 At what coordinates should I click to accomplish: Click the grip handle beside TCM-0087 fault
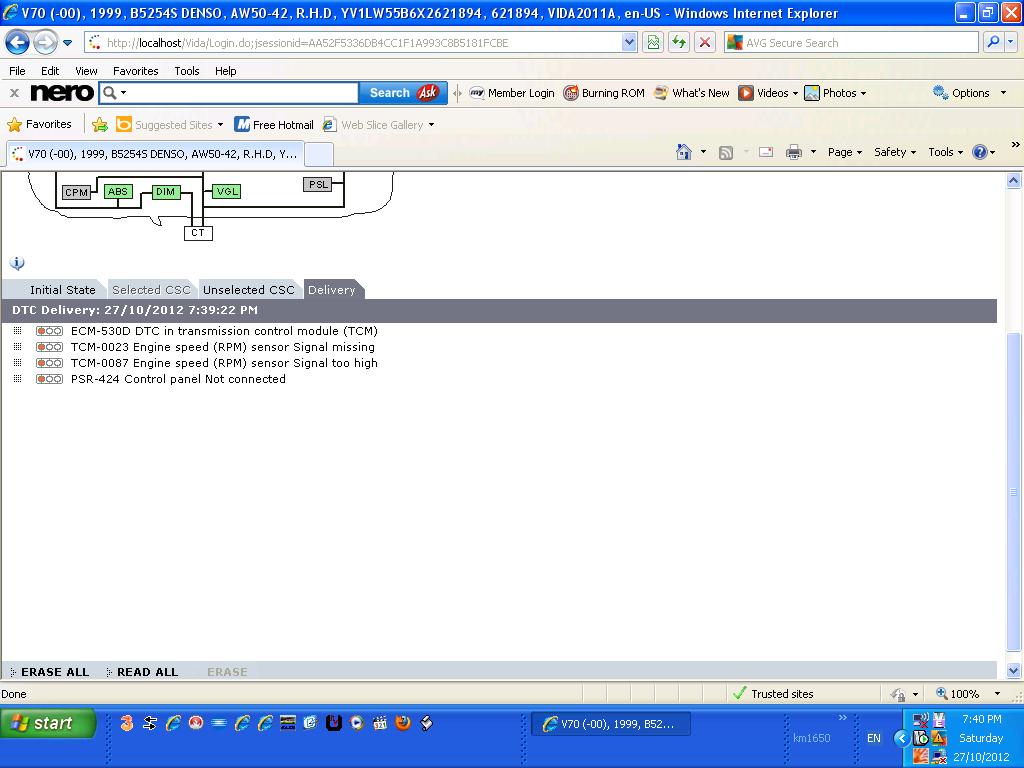(16, 363)
